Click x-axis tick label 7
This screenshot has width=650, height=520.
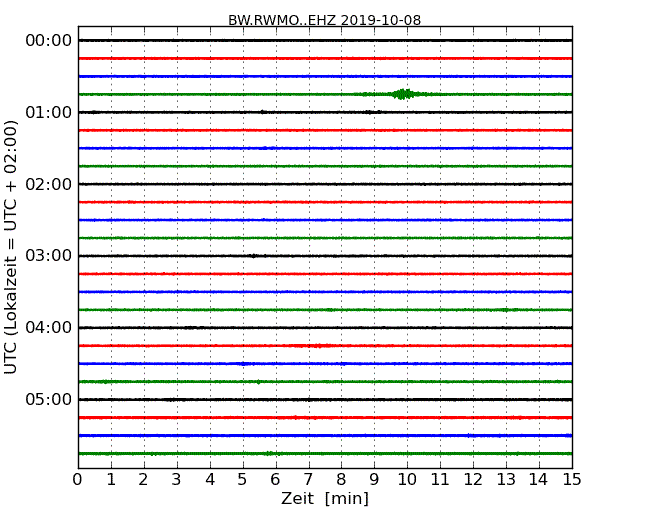(308, 480)
